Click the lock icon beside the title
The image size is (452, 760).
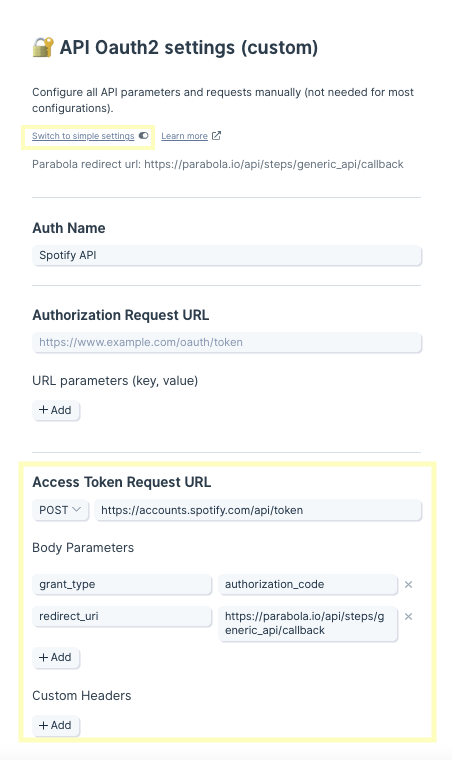(43, 48)
